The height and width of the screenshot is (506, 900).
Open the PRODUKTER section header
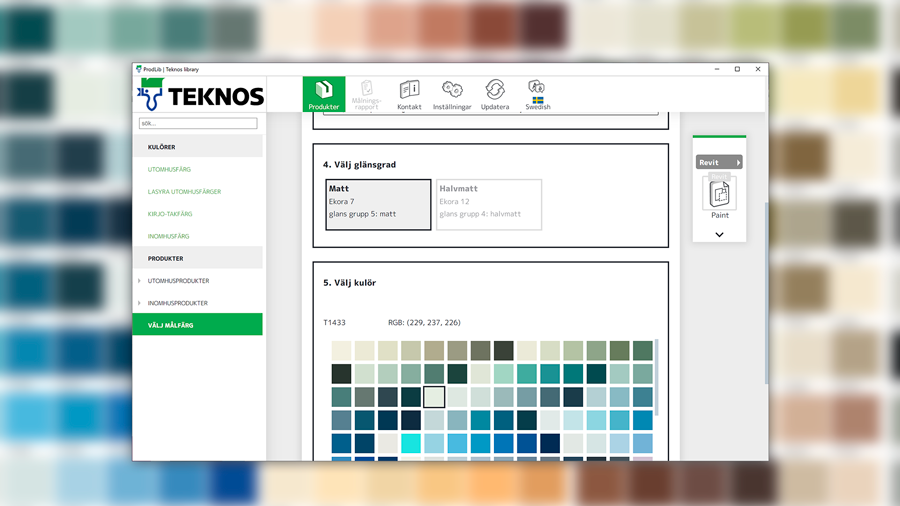click(x=198, y=258)
